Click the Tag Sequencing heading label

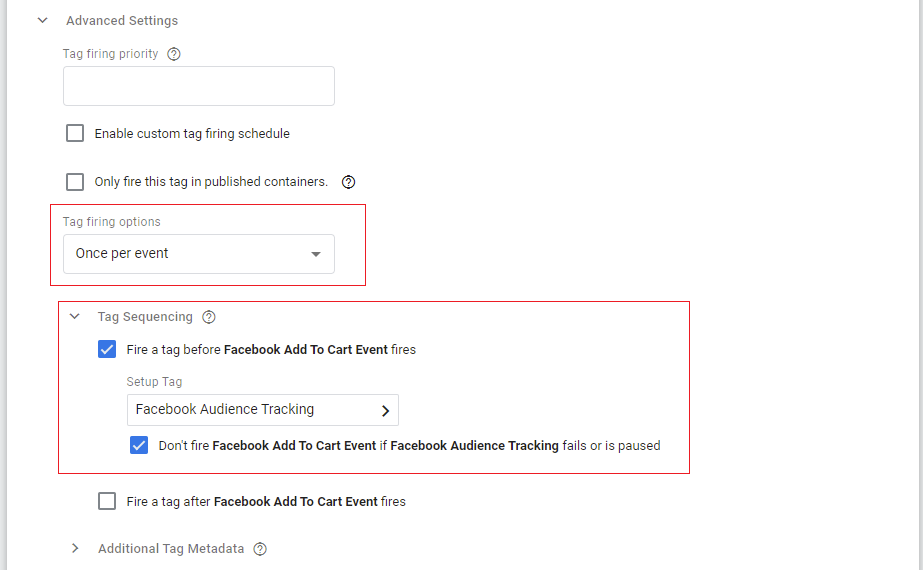[x=145, y=317]
